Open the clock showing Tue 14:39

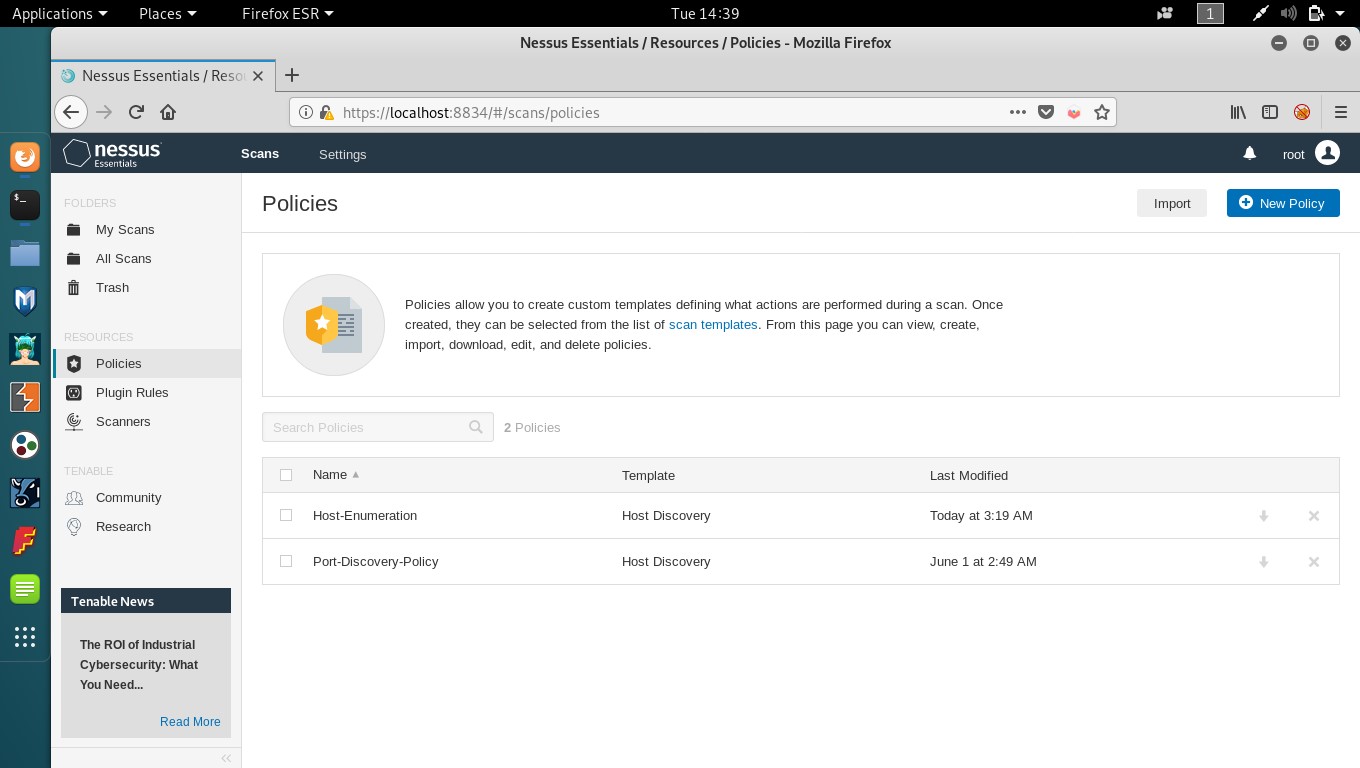(705, 13)
